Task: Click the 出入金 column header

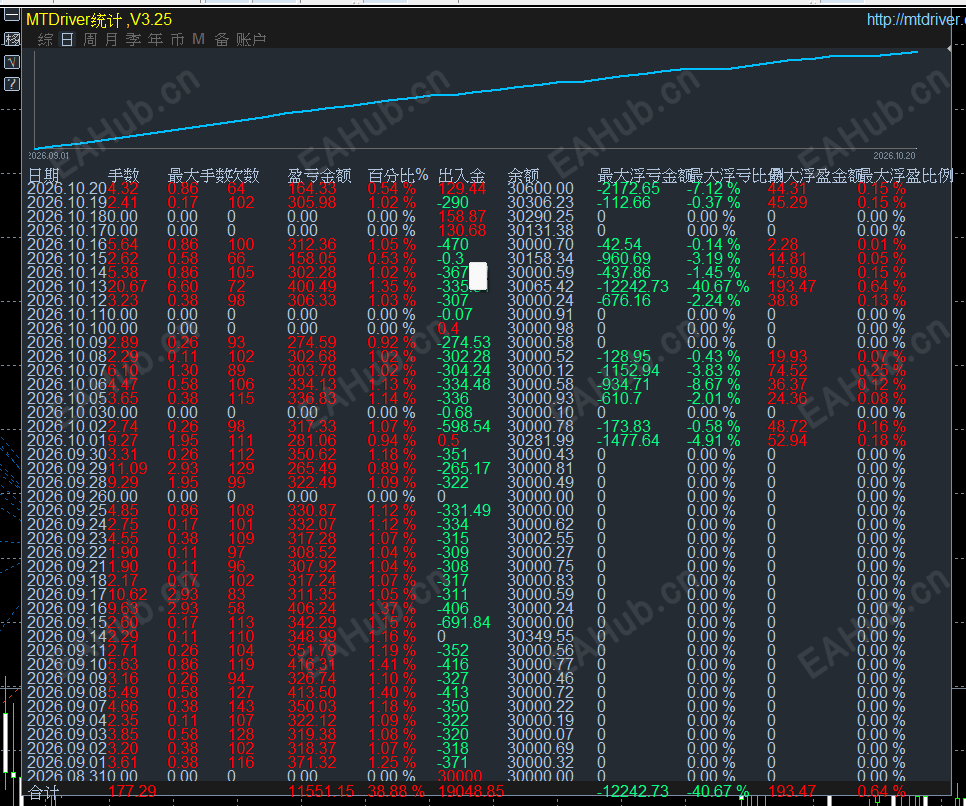Action: 462,176
